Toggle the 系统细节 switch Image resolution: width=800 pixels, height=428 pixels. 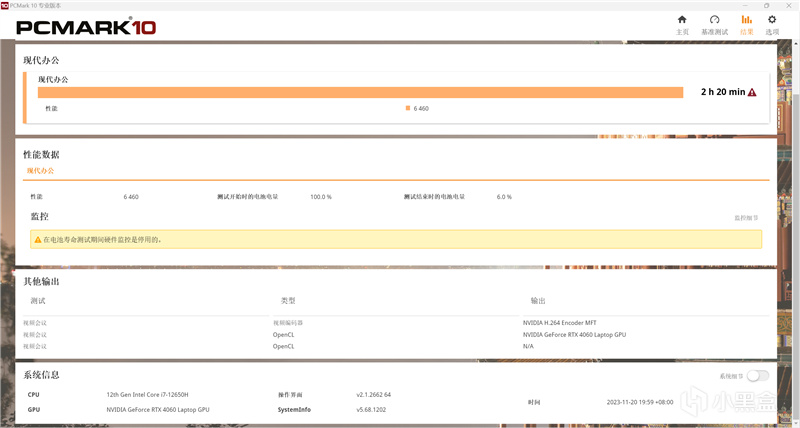(x=758, y=376)
